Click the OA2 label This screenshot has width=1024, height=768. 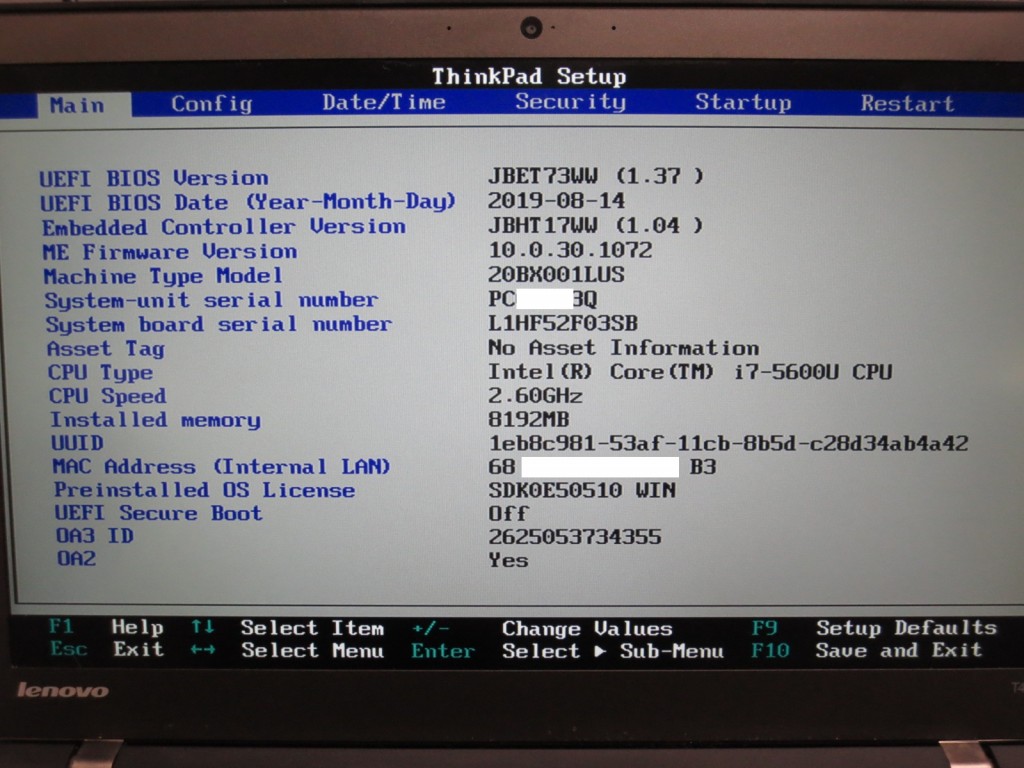coord(77,558)
